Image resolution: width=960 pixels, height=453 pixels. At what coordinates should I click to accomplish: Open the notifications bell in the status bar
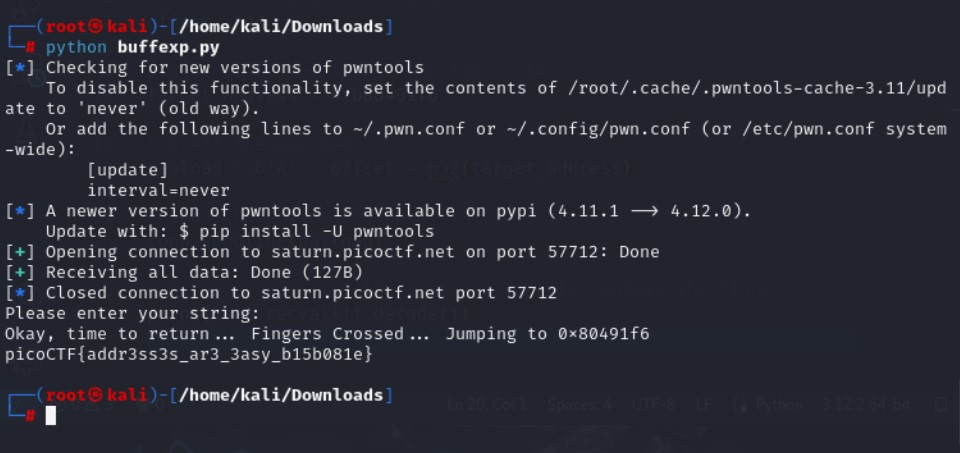pyautogui.click(x=940, y=405)
